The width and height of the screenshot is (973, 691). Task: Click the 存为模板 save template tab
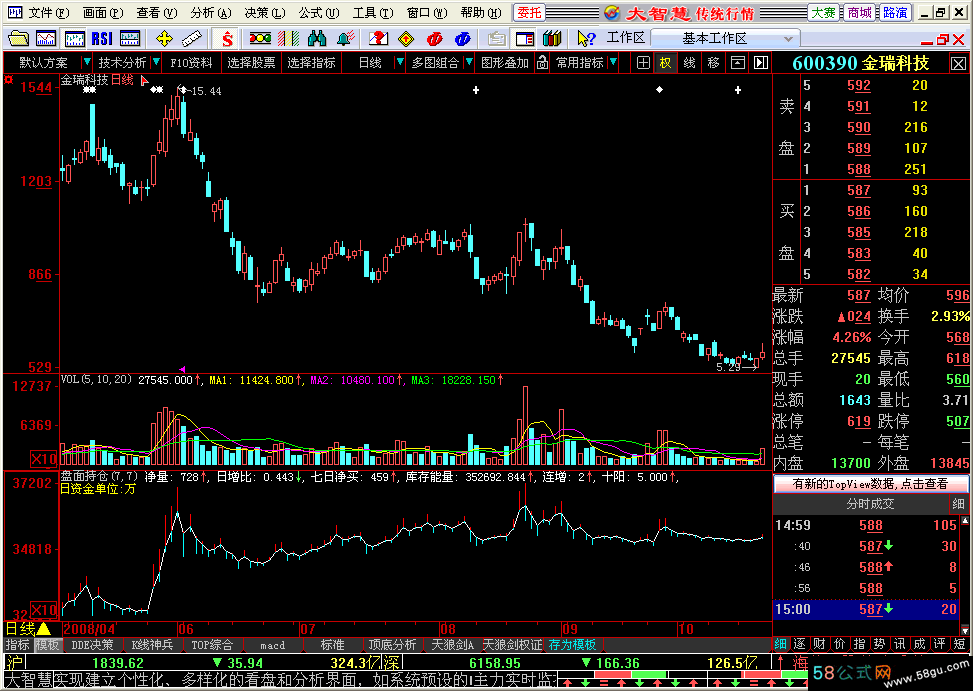click(572, 644)
